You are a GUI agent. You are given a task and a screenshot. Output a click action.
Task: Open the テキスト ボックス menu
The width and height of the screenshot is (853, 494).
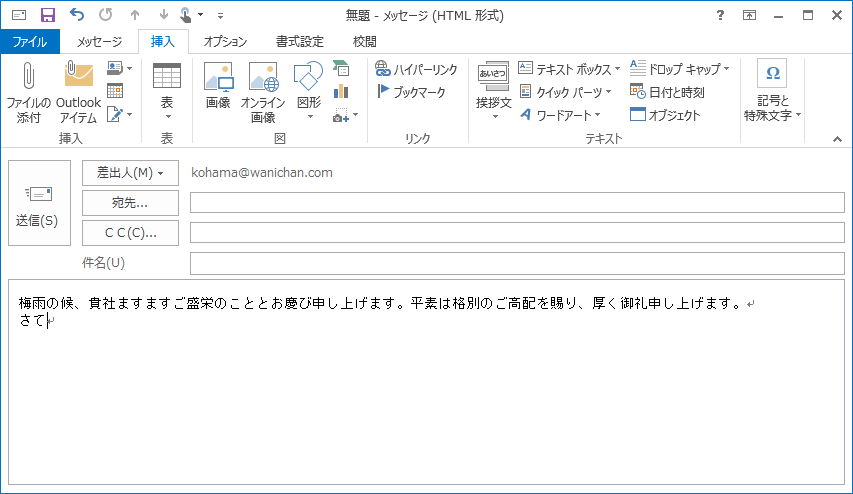[569, 69]
